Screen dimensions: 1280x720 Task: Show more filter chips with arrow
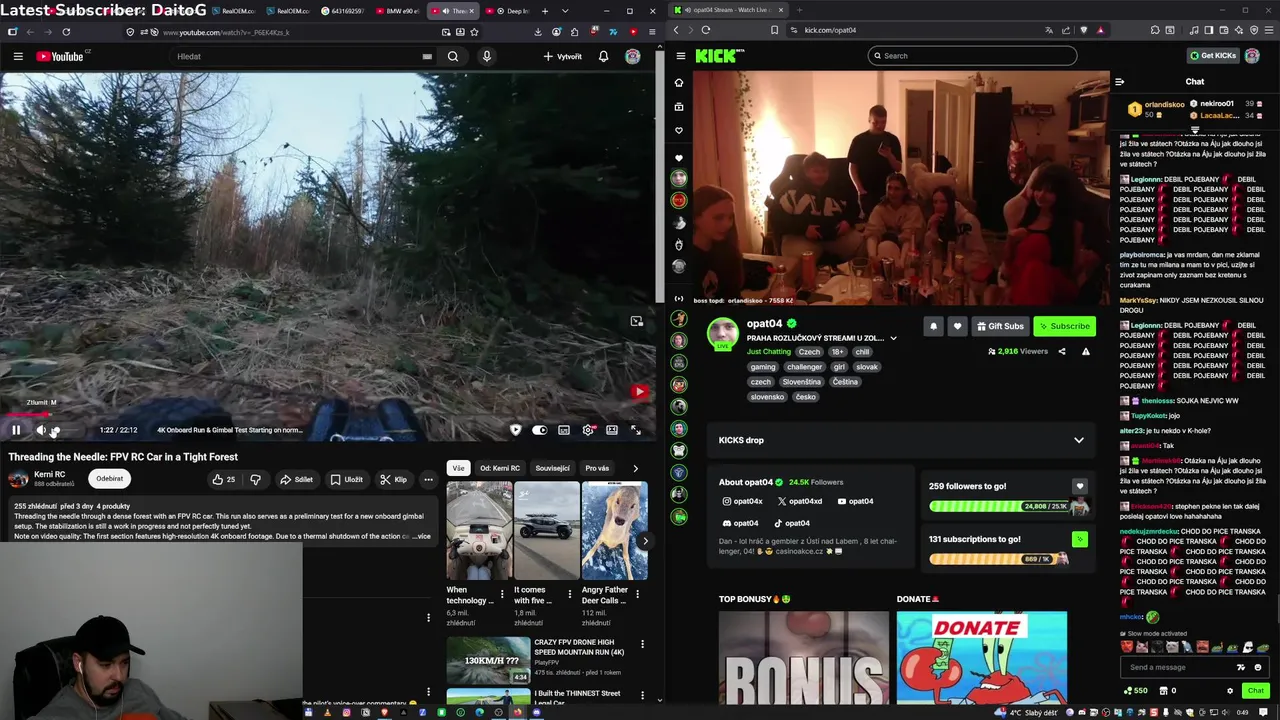(x=635, y=468)
